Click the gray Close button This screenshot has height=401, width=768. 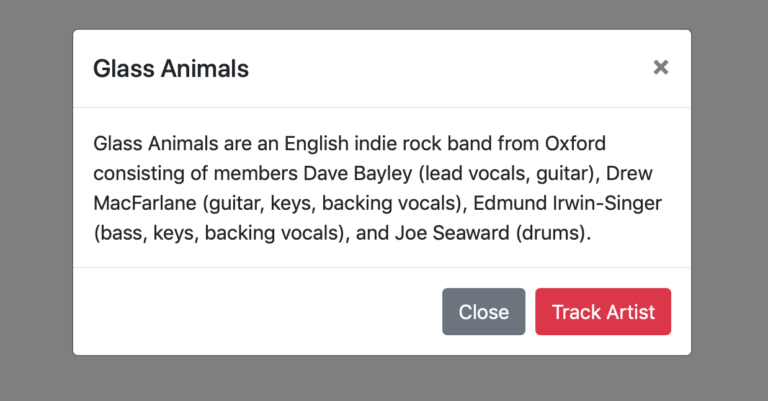[x=483, y=311]
